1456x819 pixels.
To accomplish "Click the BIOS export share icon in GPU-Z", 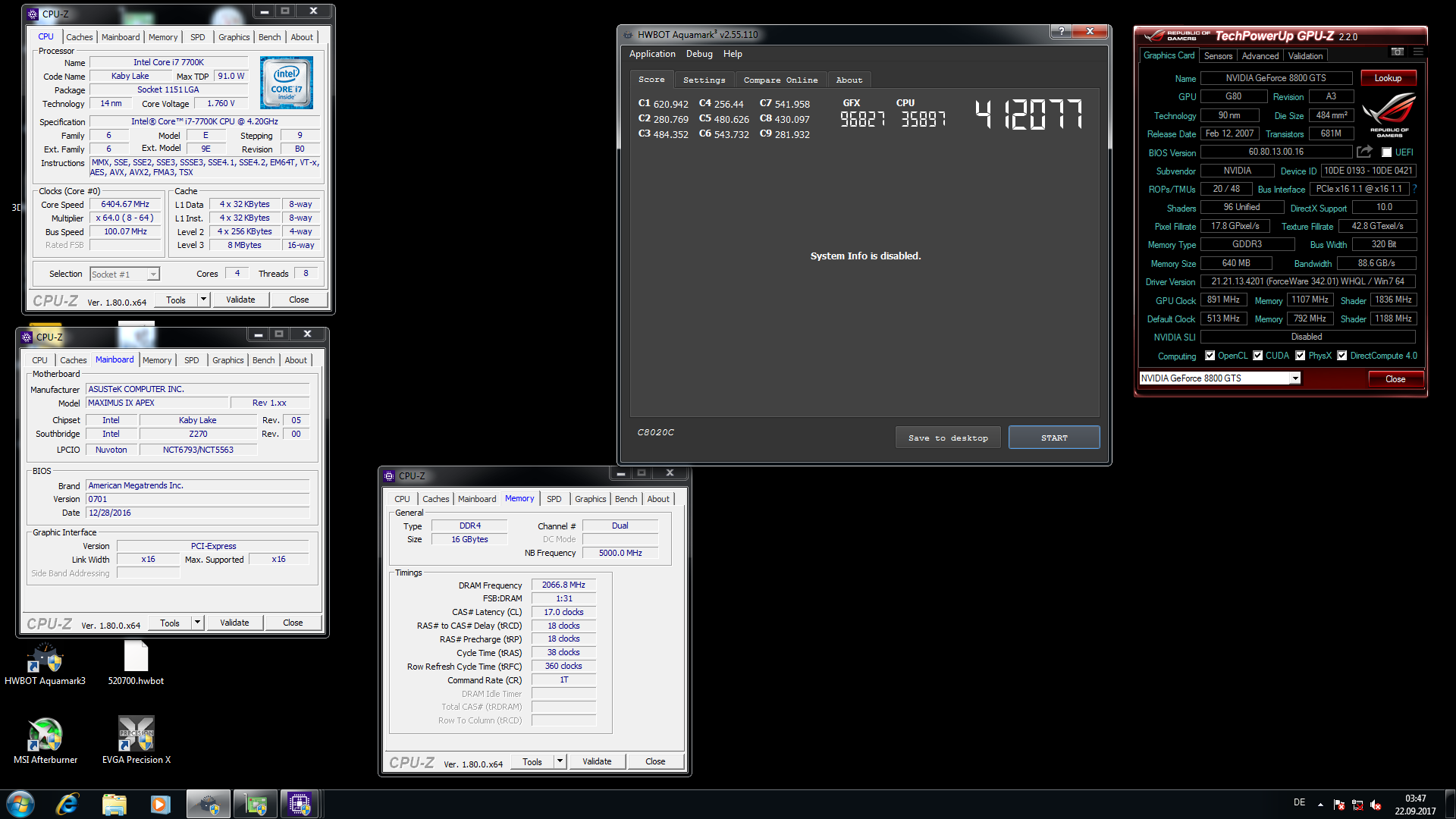I will (x=1364, y=152).
